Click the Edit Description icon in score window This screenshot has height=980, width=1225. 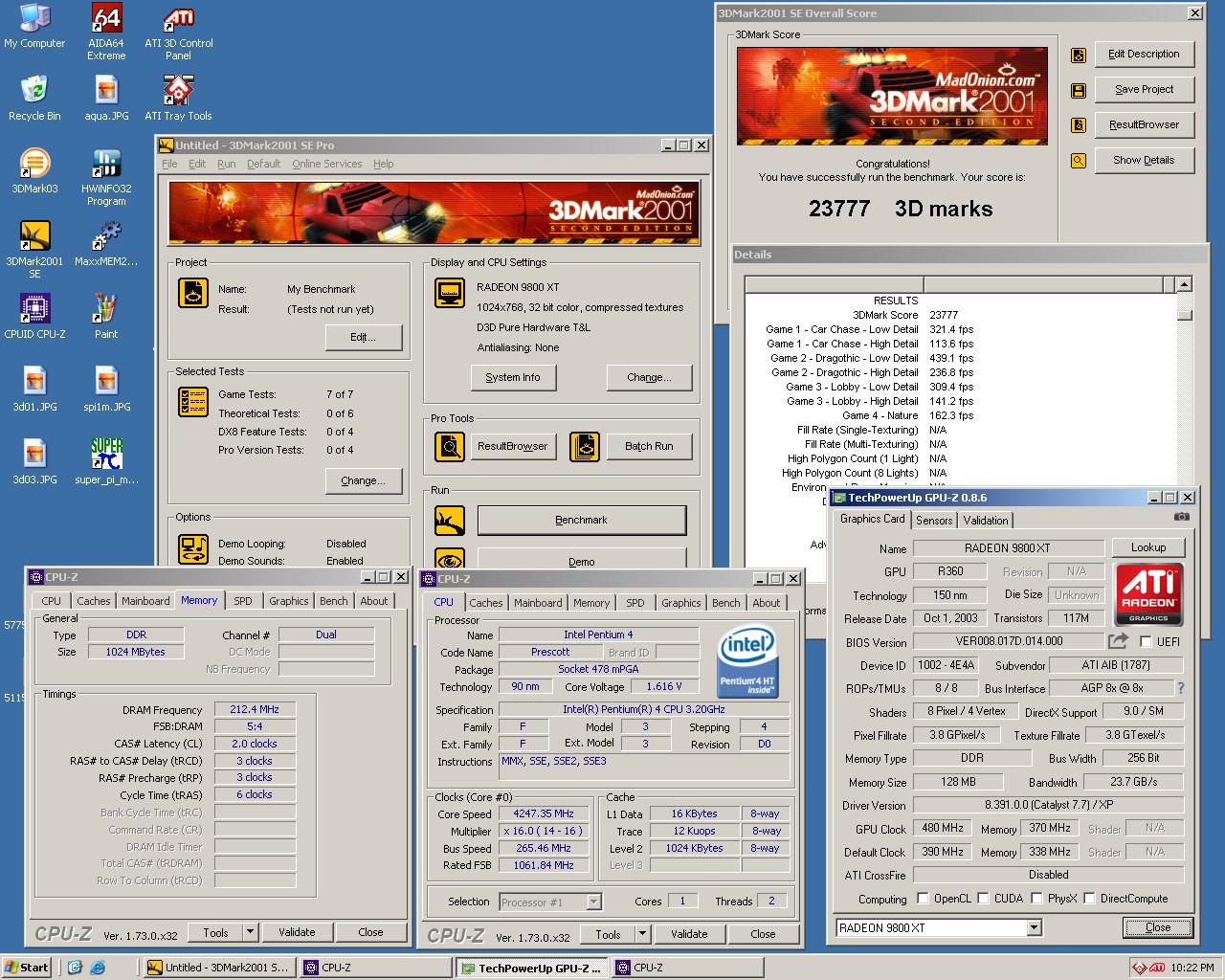point(1079,55)
